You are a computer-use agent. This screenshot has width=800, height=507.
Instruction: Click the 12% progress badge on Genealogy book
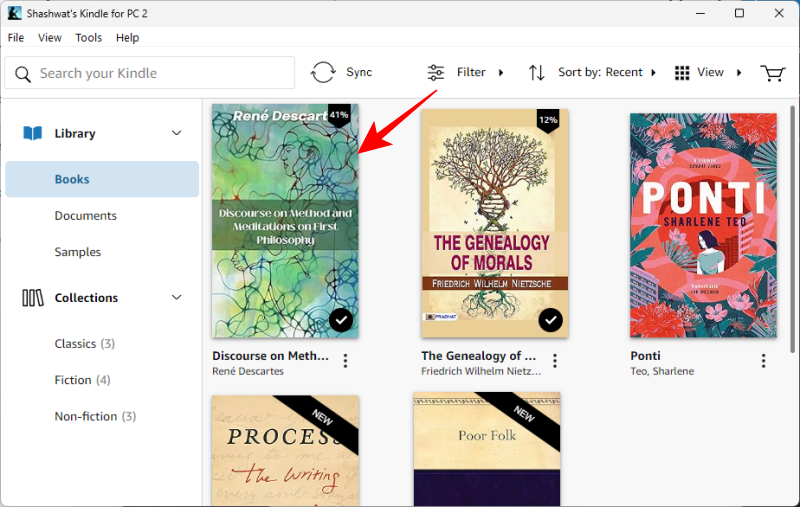click(x=548, y=120)
